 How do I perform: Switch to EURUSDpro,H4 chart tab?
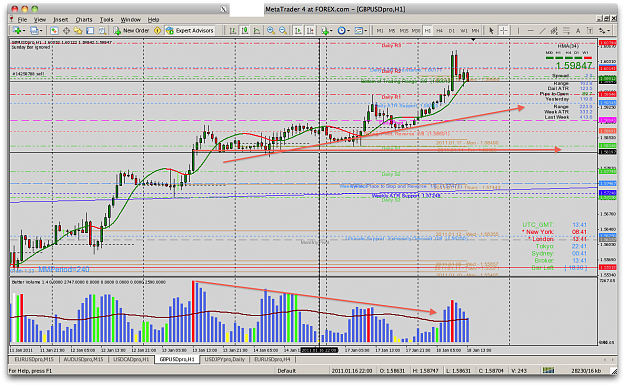(x=272, y=359)
